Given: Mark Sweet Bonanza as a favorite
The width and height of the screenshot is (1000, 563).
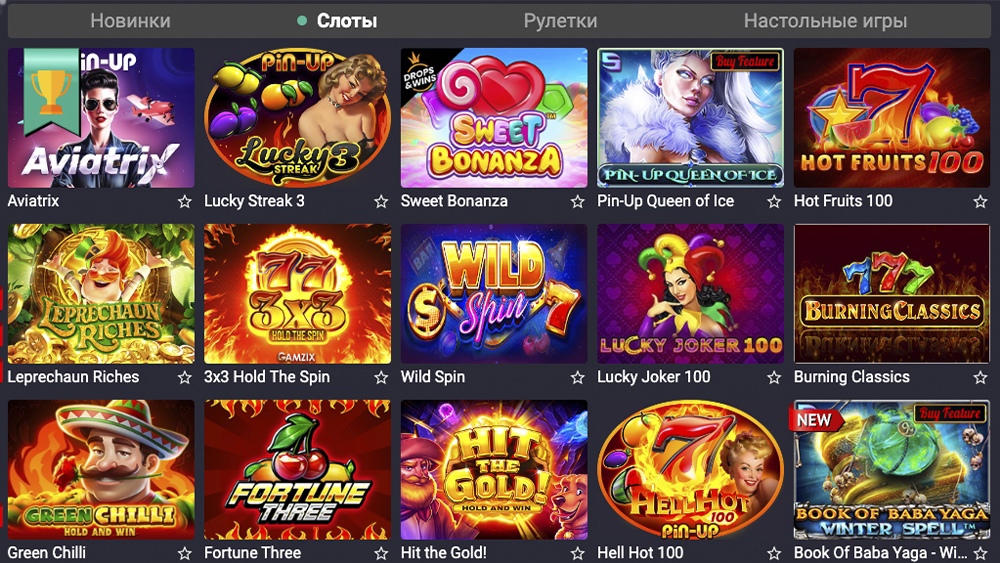Looking at the screenshot, I should (577, 202).
